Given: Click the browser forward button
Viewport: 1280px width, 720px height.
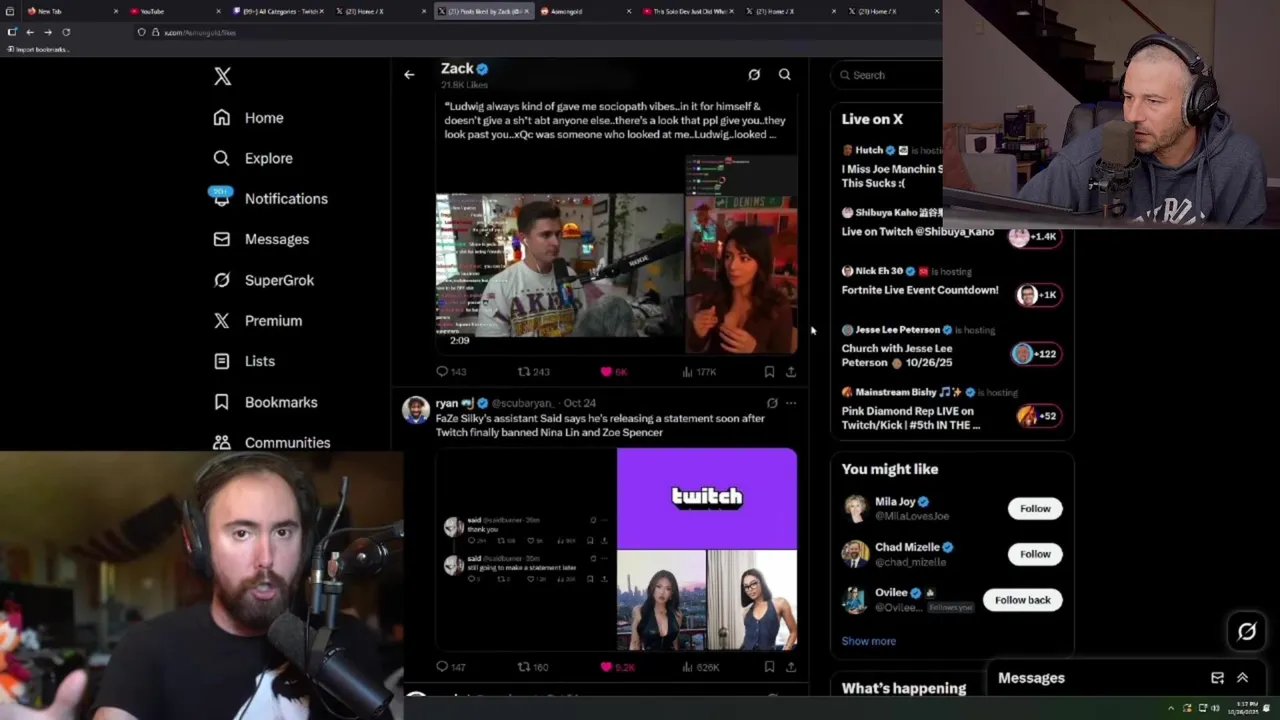Looking at the screenshot, I should [48, 32].
